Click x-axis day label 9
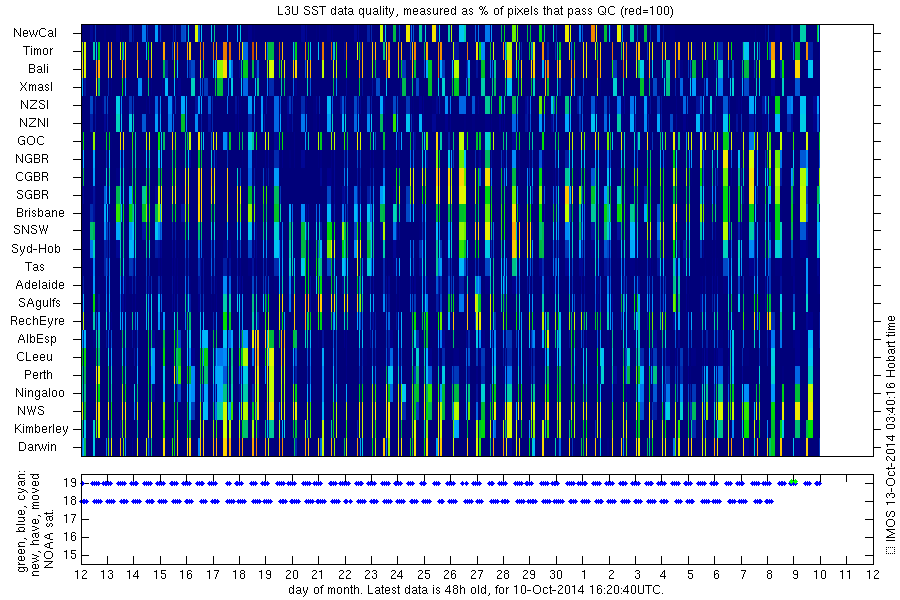 pyautogui.click(x=795, y=575)
